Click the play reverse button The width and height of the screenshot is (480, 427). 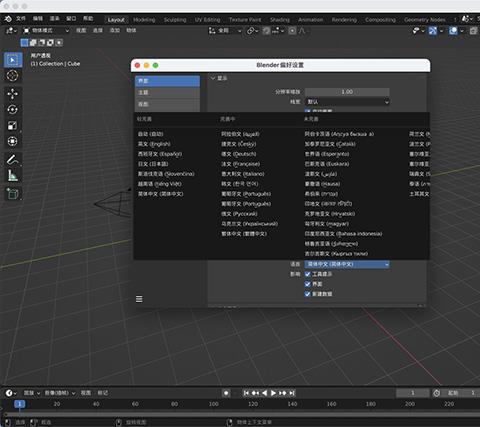click(x=264, y=393)
